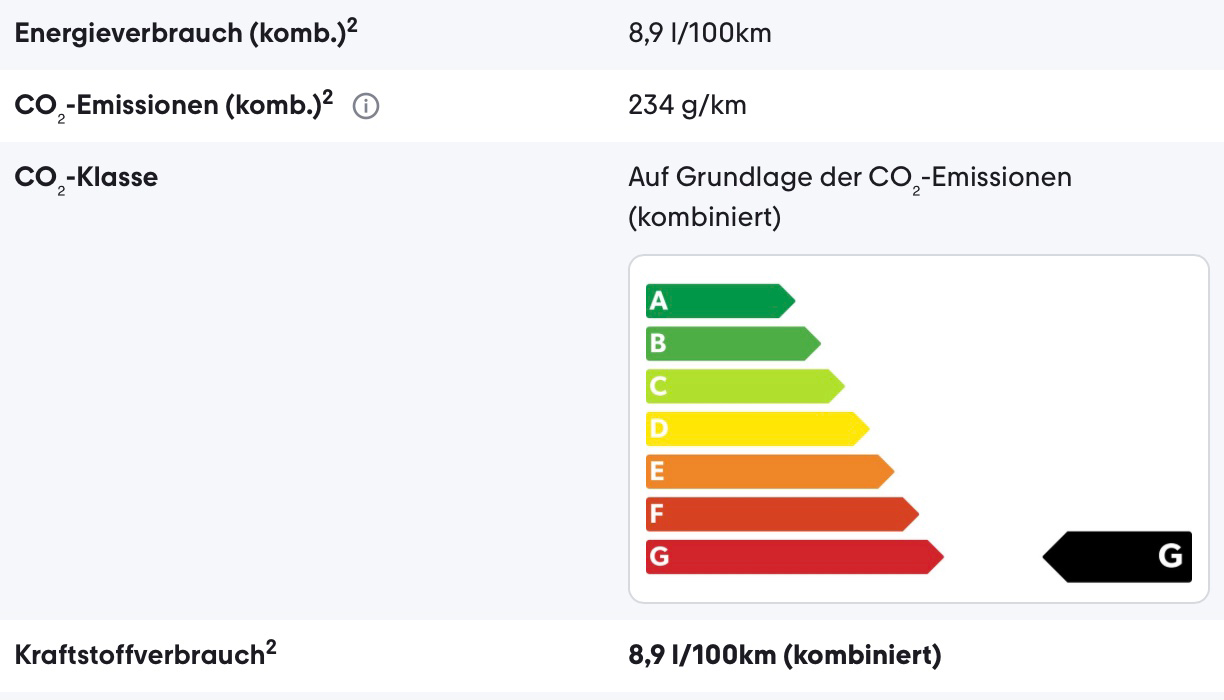Click the footnote 2 after CO2-Emissionen (komb.)

pyautogui.click(x=328, y=98)
